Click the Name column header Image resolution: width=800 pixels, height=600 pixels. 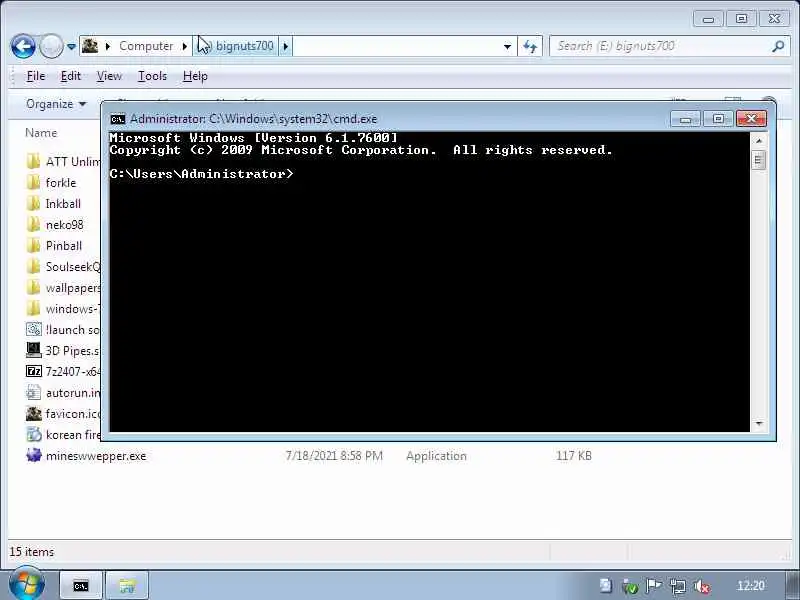41,133
